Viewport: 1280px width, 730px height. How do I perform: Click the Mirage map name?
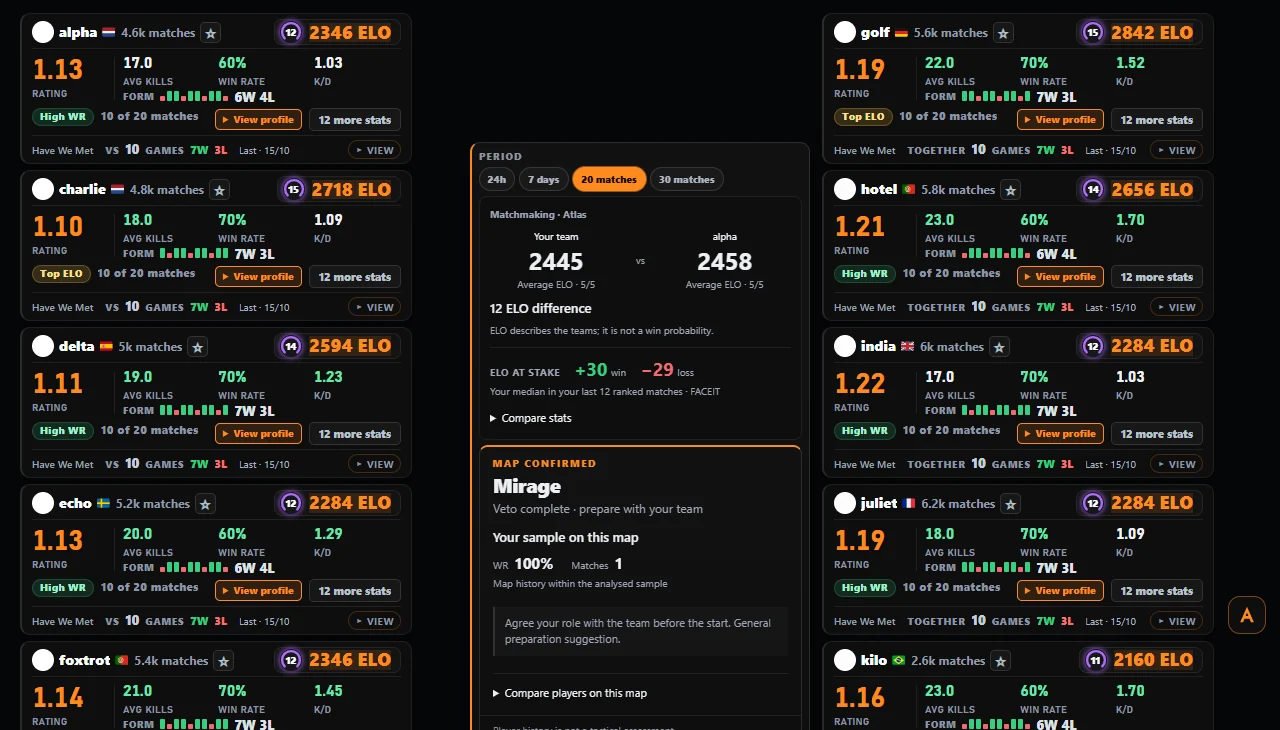pyautogui.click(x=527, y=487)
